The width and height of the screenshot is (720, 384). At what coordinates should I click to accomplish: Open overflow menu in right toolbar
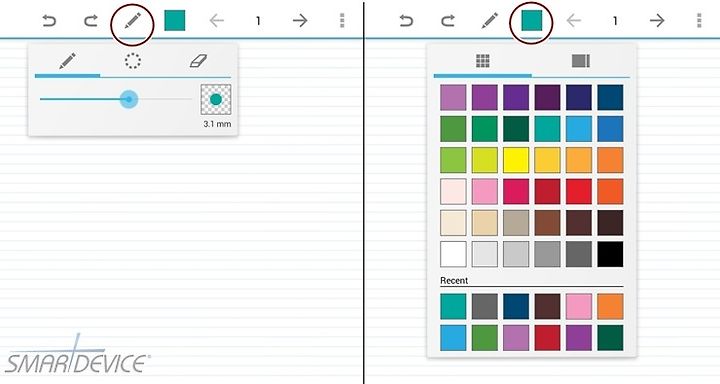click(x=699, y=21)
